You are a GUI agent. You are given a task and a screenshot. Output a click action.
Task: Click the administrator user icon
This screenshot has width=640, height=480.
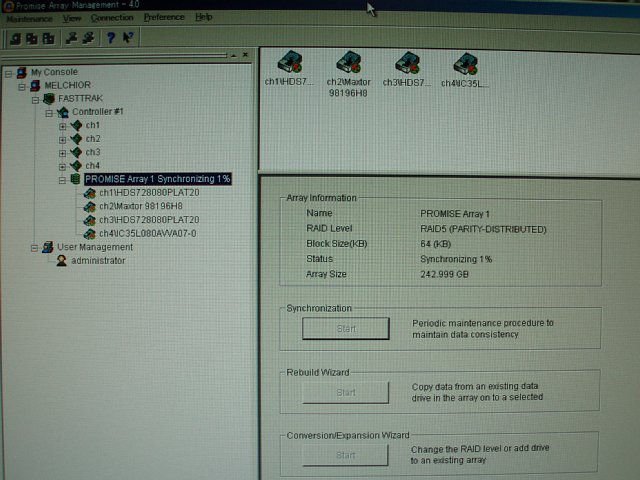[62, 260]
